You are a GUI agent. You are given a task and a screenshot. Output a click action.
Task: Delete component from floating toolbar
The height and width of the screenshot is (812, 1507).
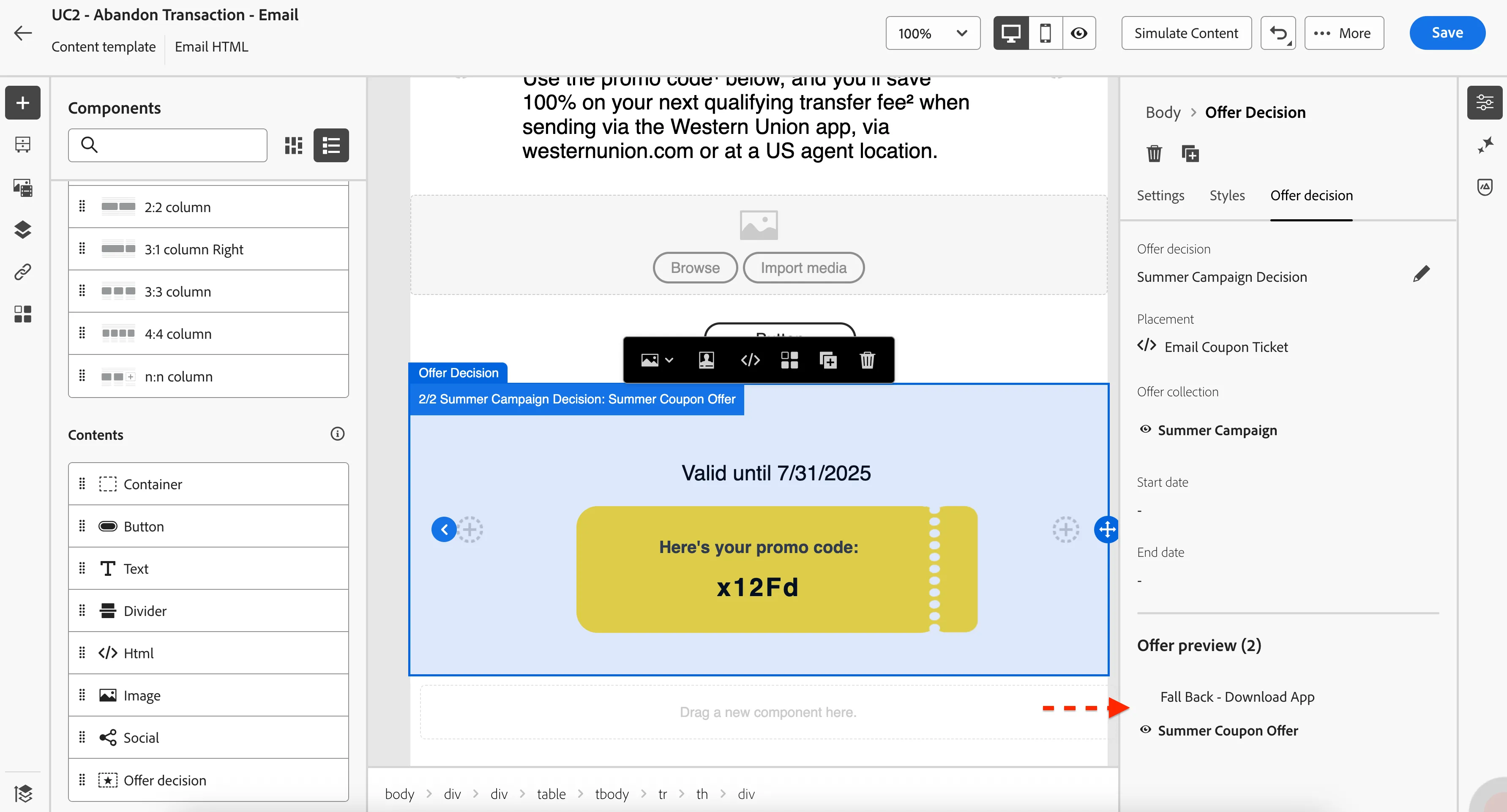pos(867,360)
